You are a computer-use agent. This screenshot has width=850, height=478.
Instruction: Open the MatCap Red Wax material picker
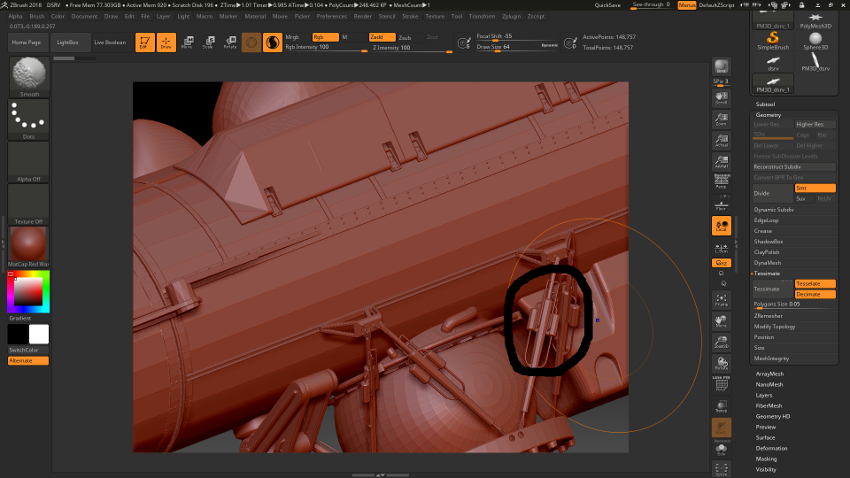coord(29,247)
